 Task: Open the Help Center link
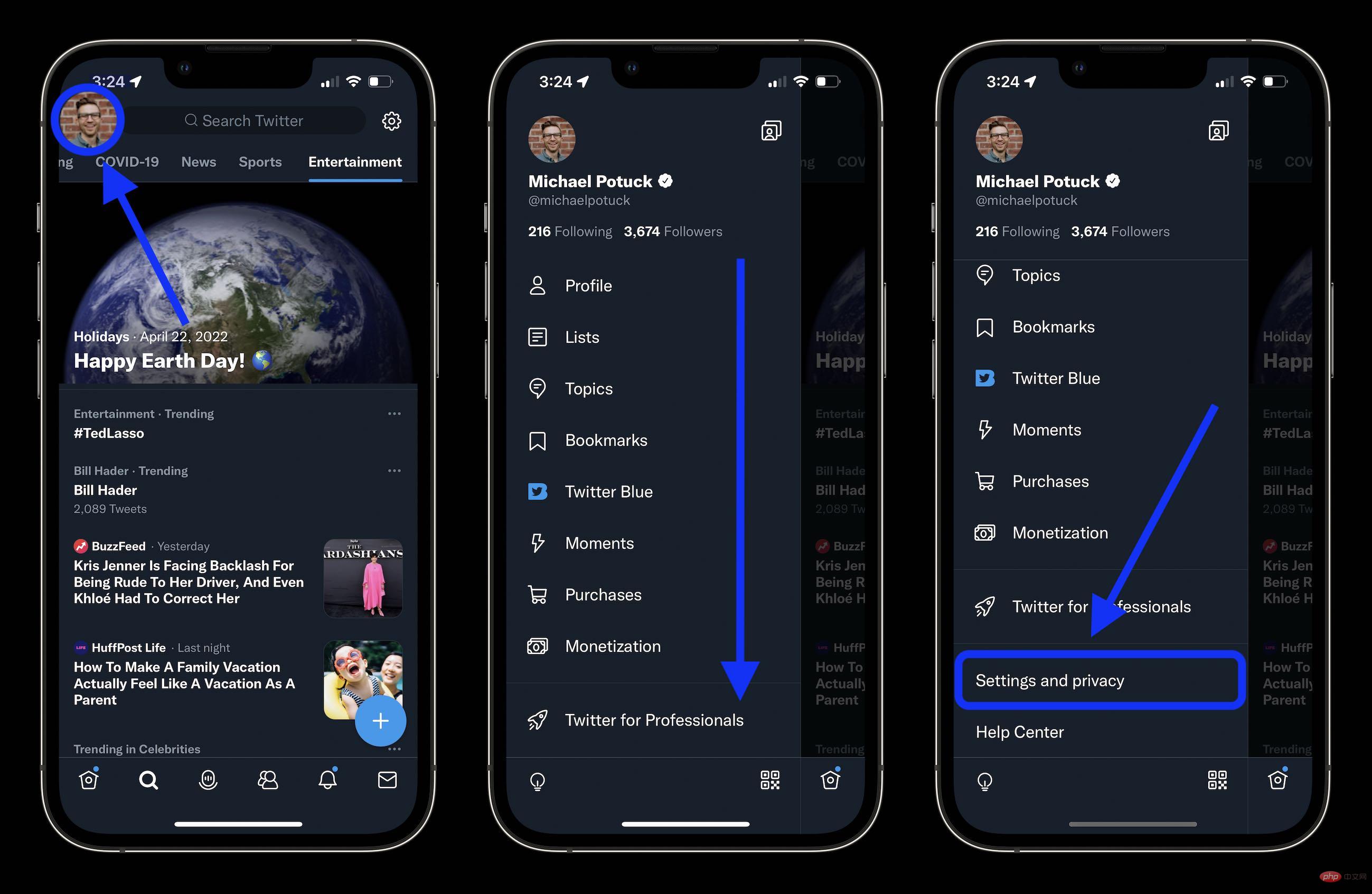pos(1020,731)
